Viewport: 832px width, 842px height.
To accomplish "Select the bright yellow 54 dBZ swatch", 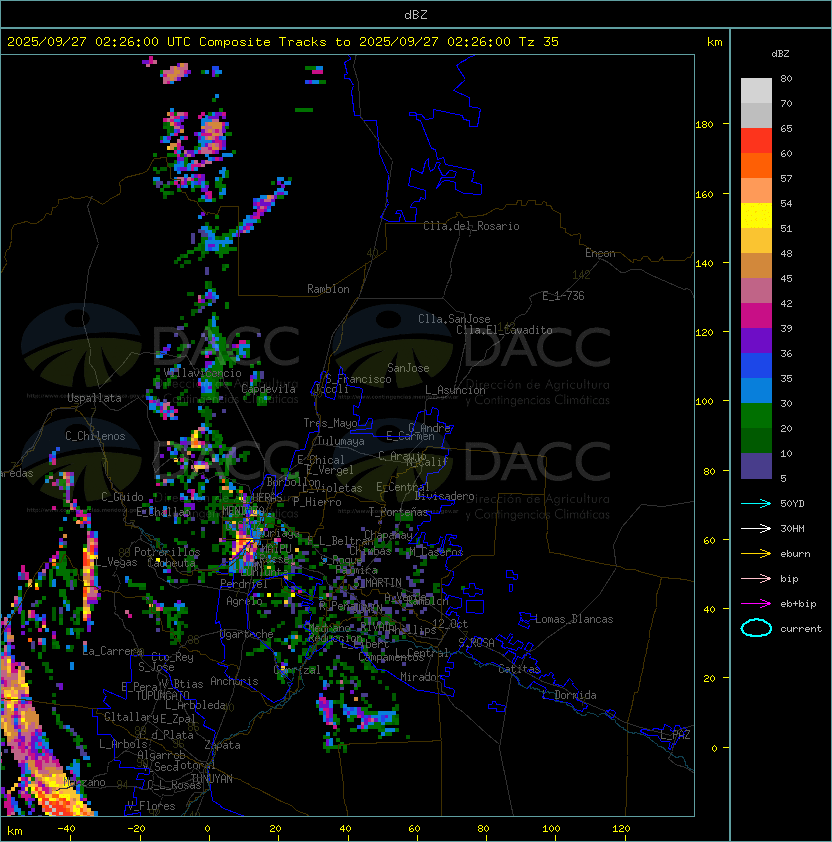I will coord(756,216).
